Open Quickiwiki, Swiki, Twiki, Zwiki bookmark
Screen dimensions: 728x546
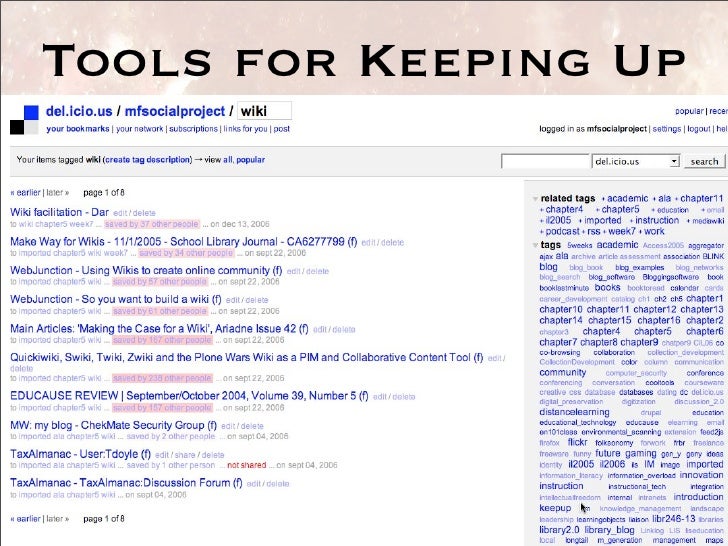247,358
